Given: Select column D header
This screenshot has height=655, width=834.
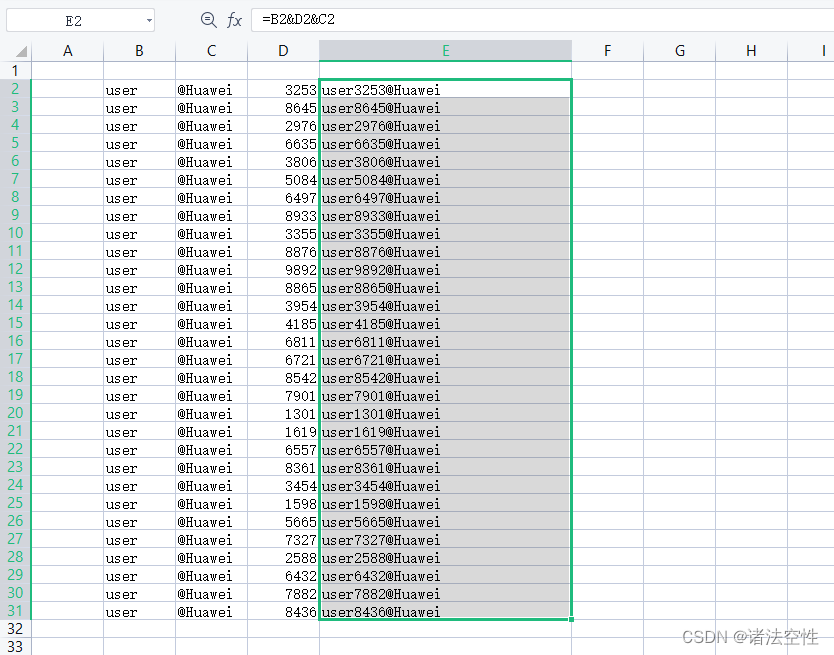Looking at the screenshot, I should tap(283, 51).
